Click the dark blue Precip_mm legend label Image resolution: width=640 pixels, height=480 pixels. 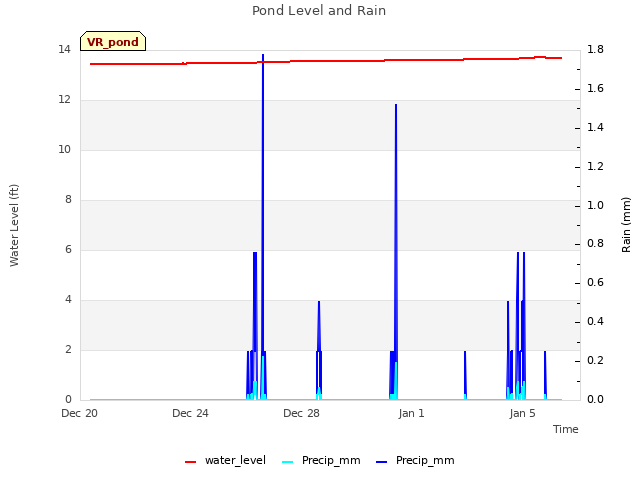pos(425,460)
